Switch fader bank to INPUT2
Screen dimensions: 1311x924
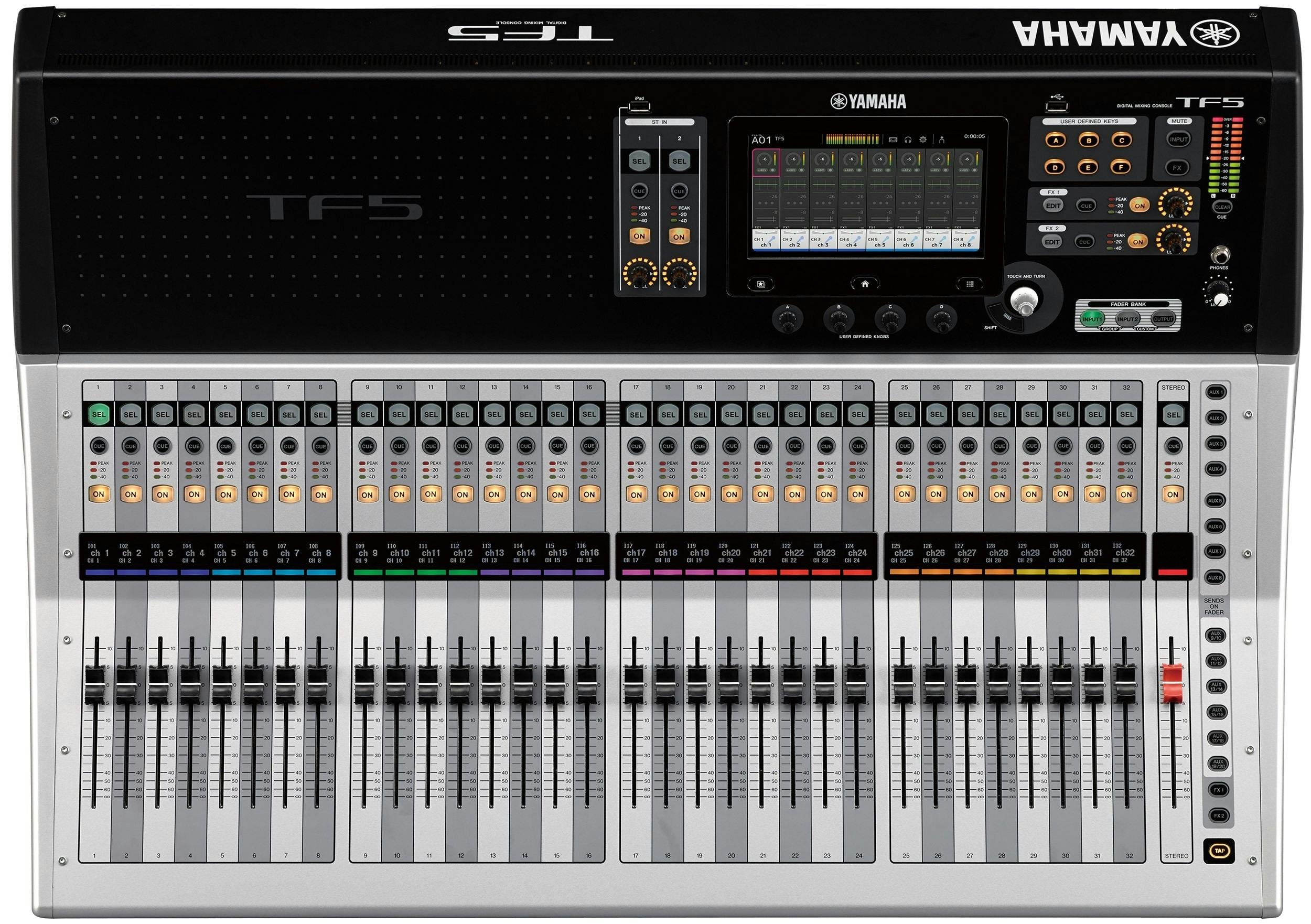pos(1129,319)
